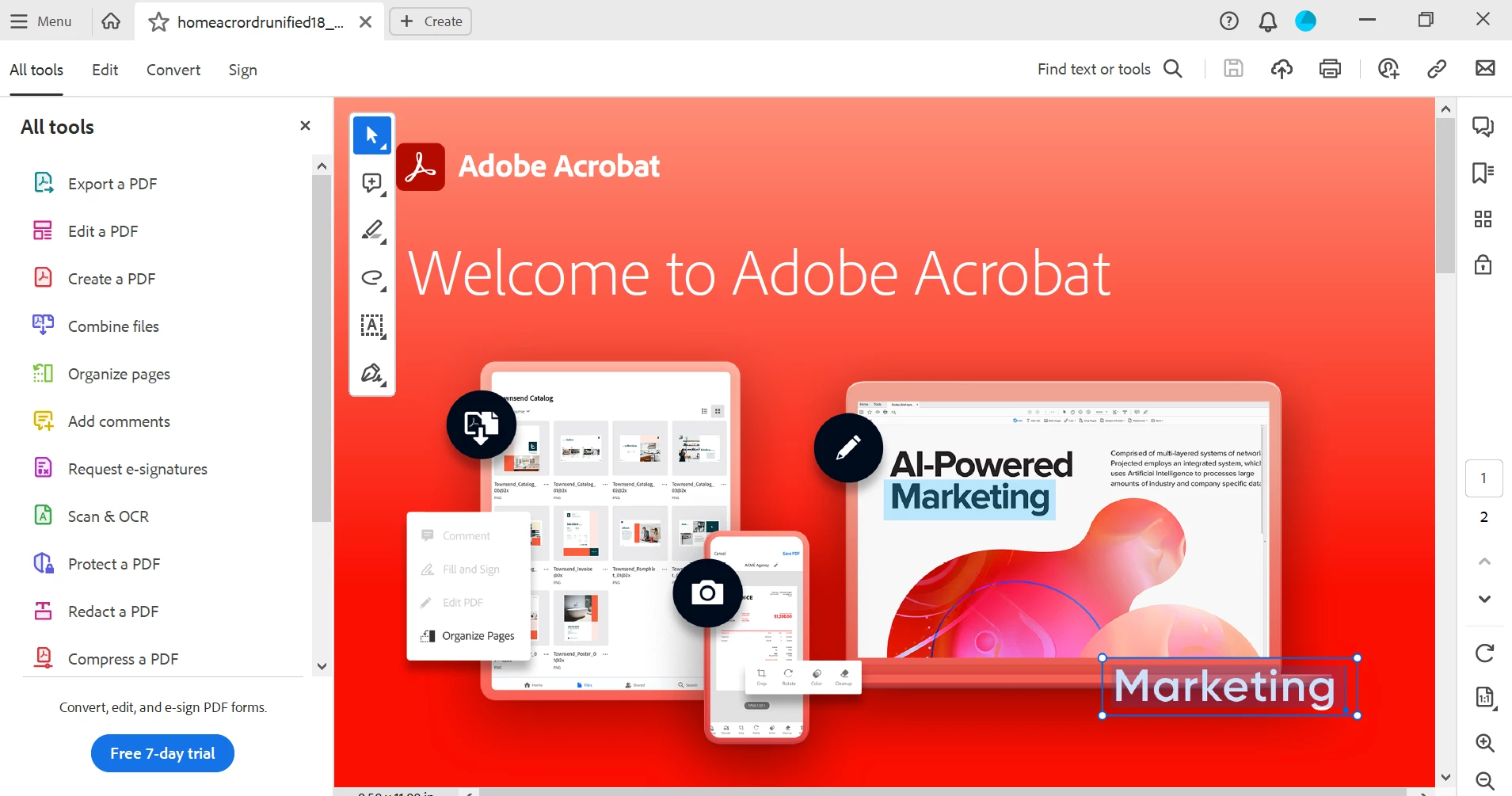The height and width of the screenshot is (796, 1512).
Task: Star the current document tab
Action: 158,22
